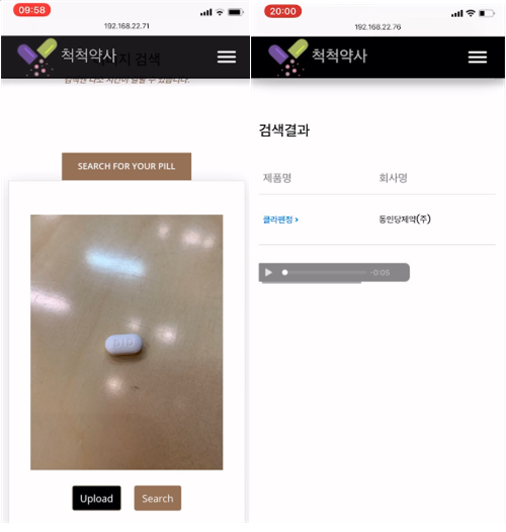
Task: Open hamburger menu on left phone screen
Action: point(226,57)
